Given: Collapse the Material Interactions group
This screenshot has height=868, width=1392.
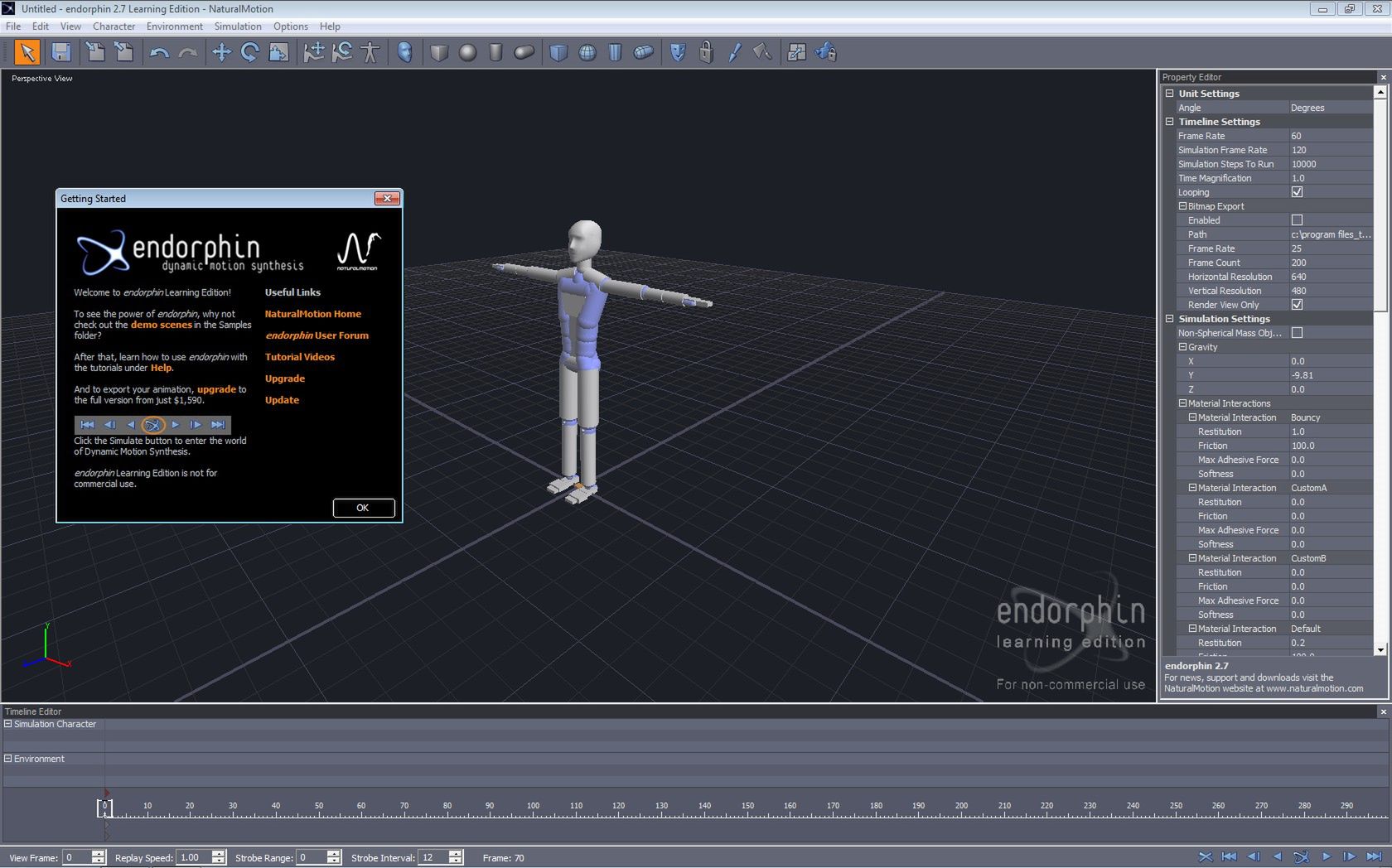Looking at the screenshot, I should pos(1183,403).
